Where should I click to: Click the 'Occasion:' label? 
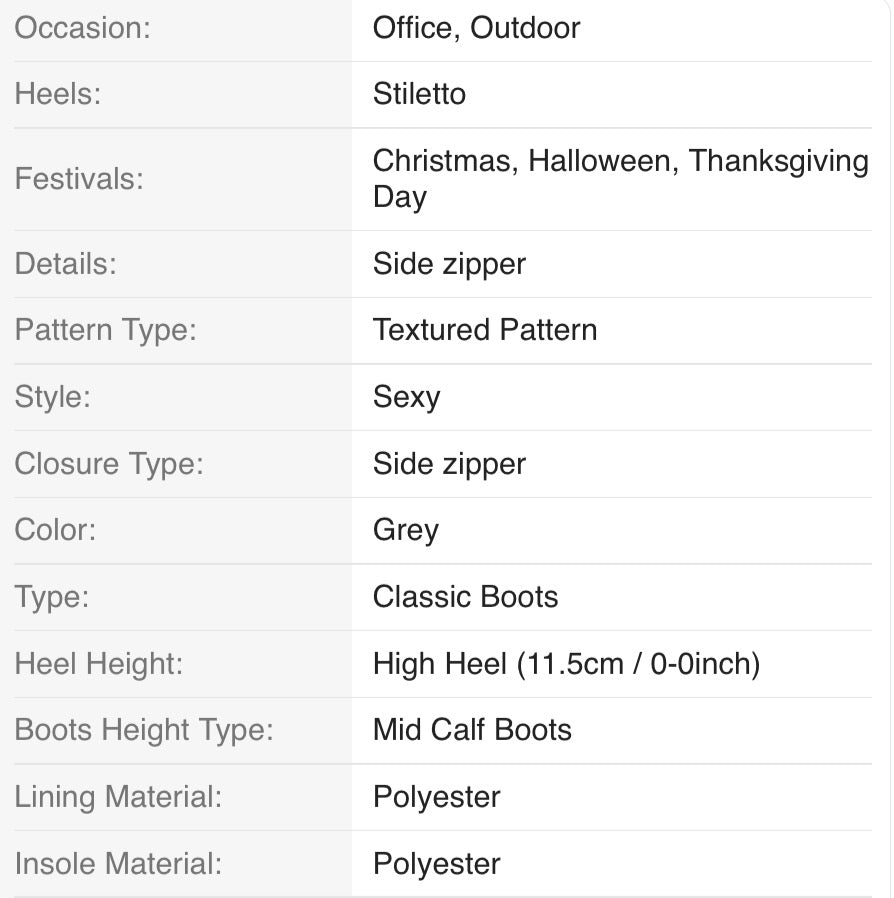(x=82, y=28)
